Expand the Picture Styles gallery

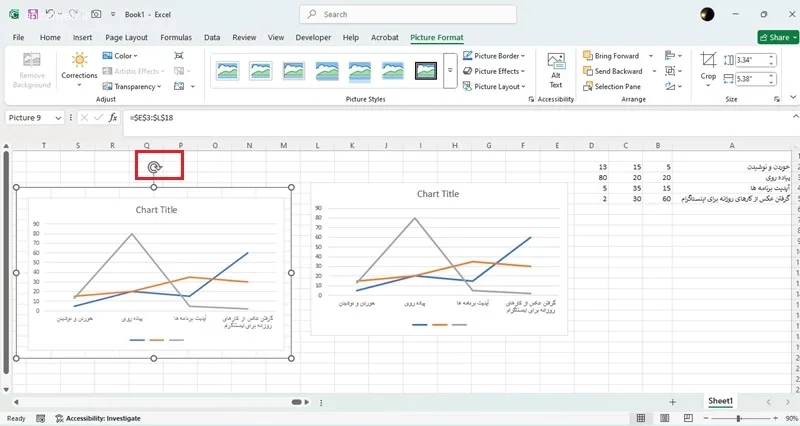(x=450, y=70)
